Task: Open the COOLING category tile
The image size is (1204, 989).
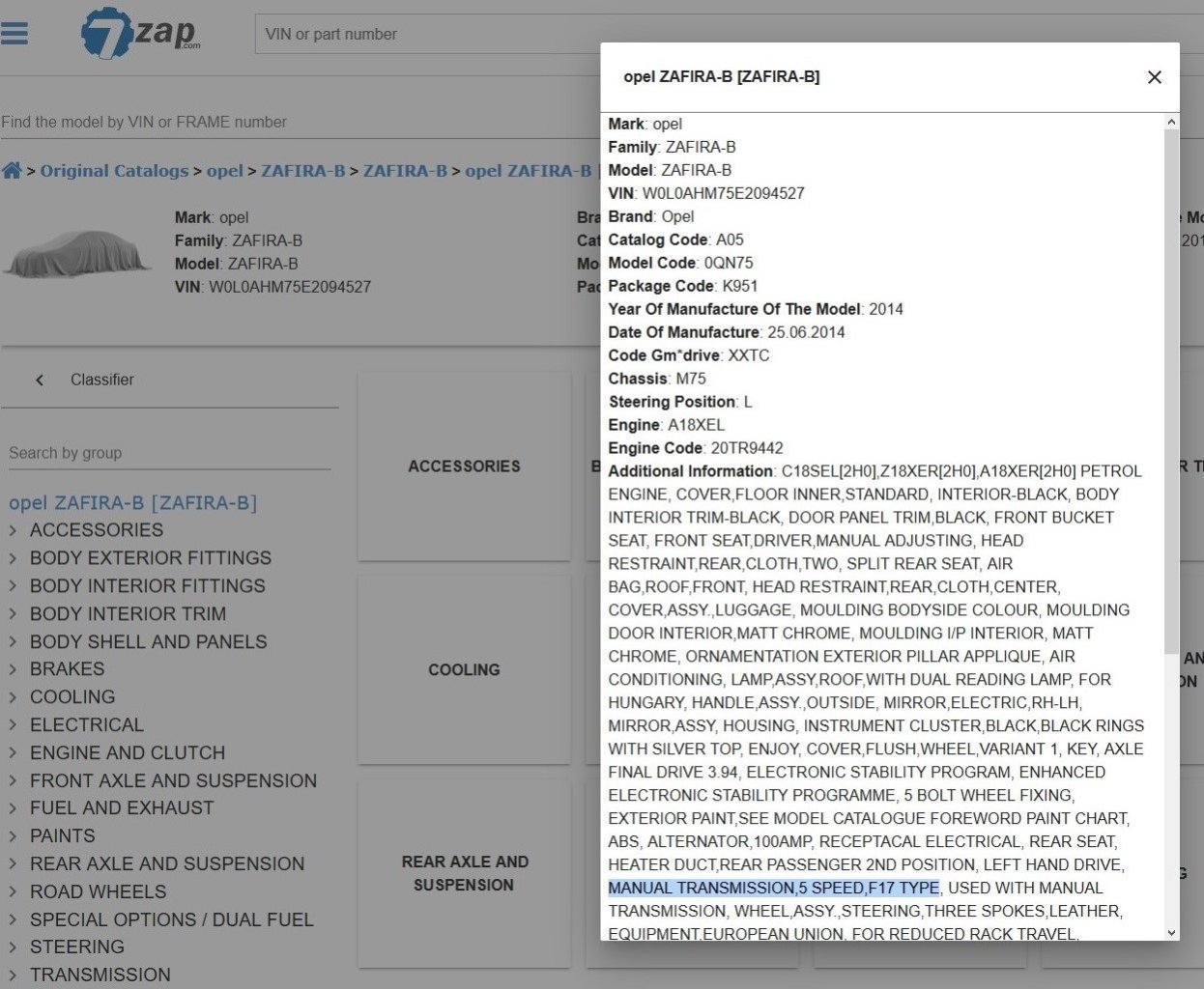Action: pyautogui.click(x=464, y=670)
